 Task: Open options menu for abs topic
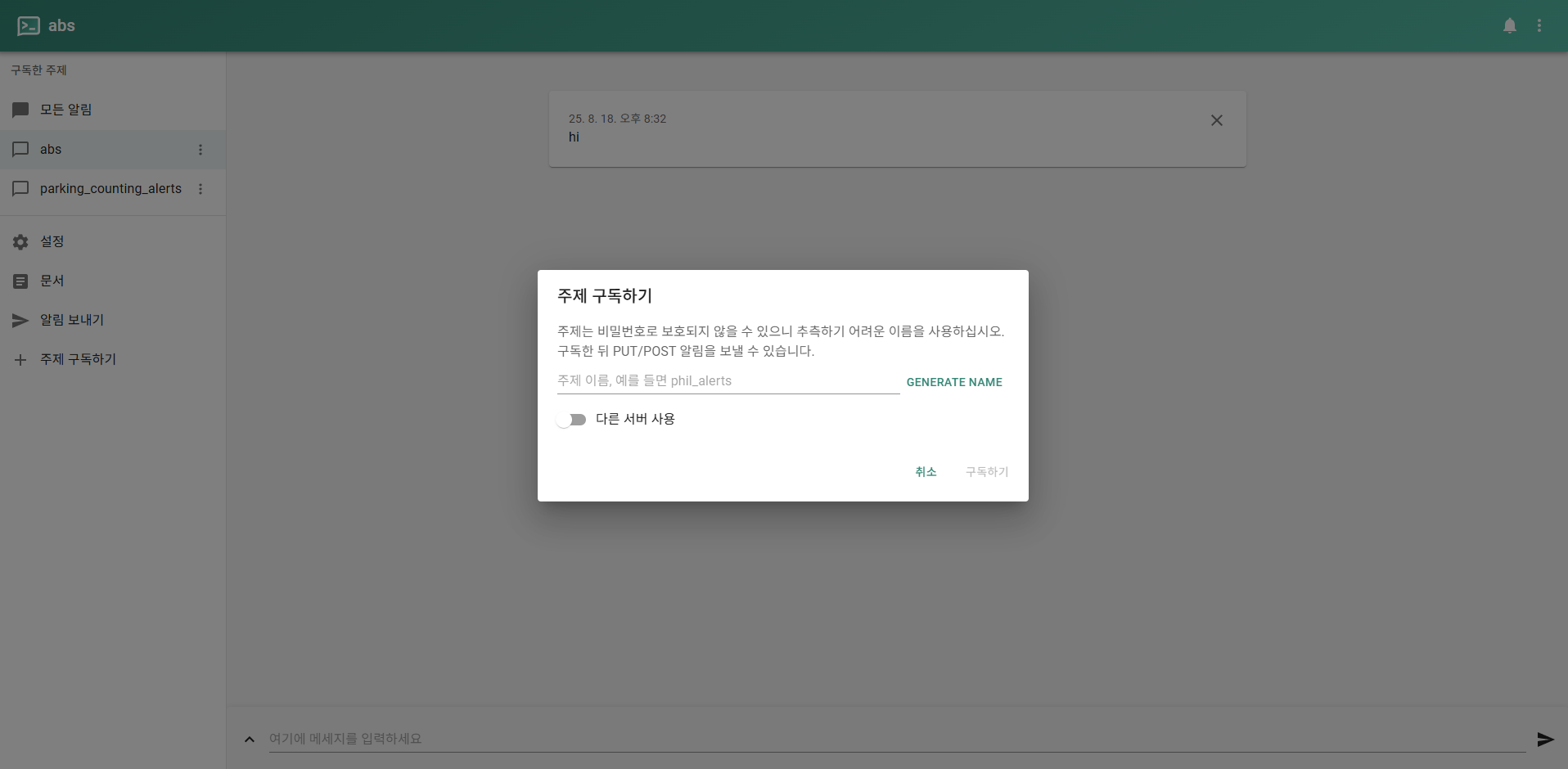click(x=201, y=150)
